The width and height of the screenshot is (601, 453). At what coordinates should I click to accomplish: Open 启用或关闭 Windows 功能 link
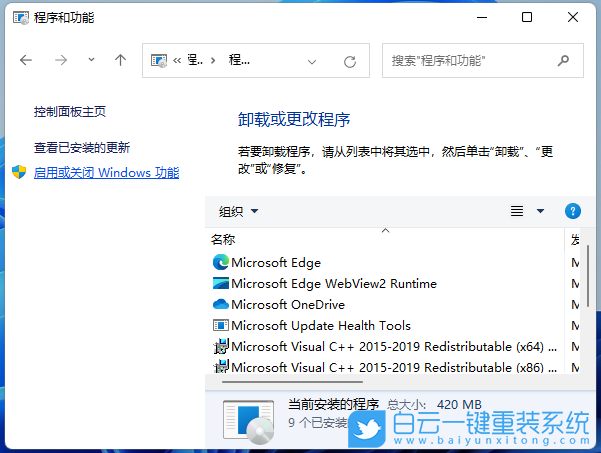click(106, 172)
